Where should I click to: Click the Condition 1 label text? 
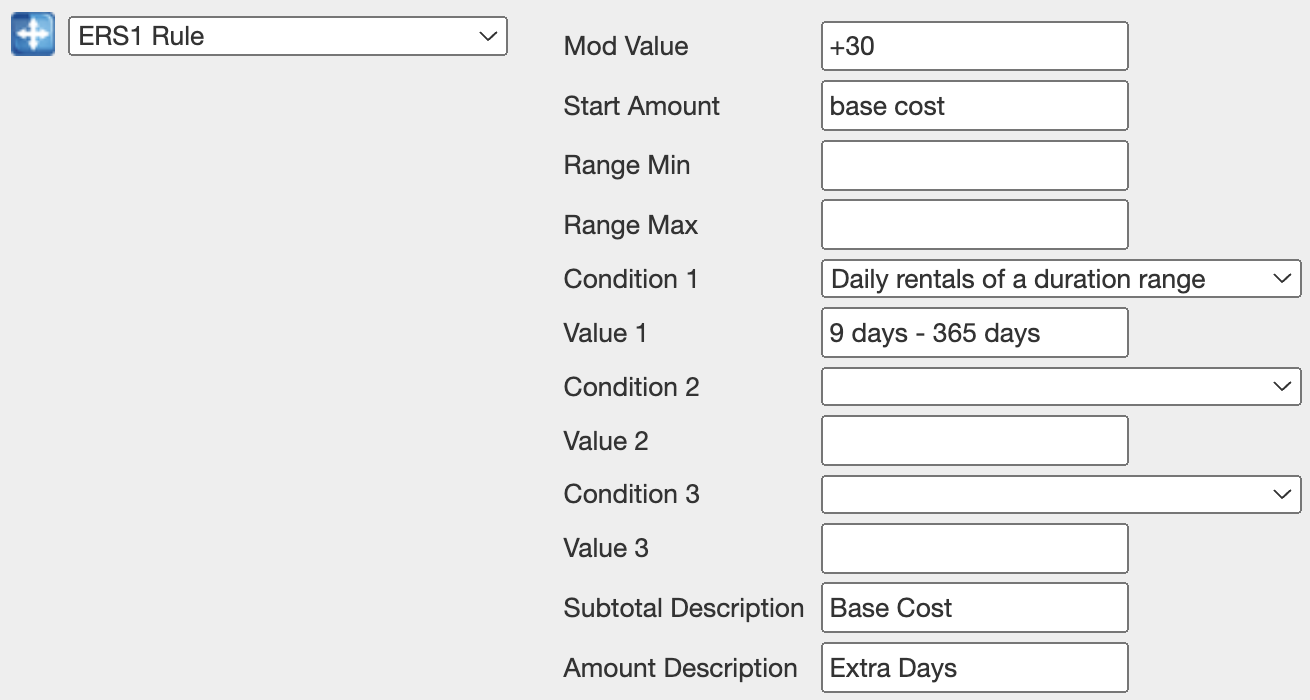pos(630,279)
